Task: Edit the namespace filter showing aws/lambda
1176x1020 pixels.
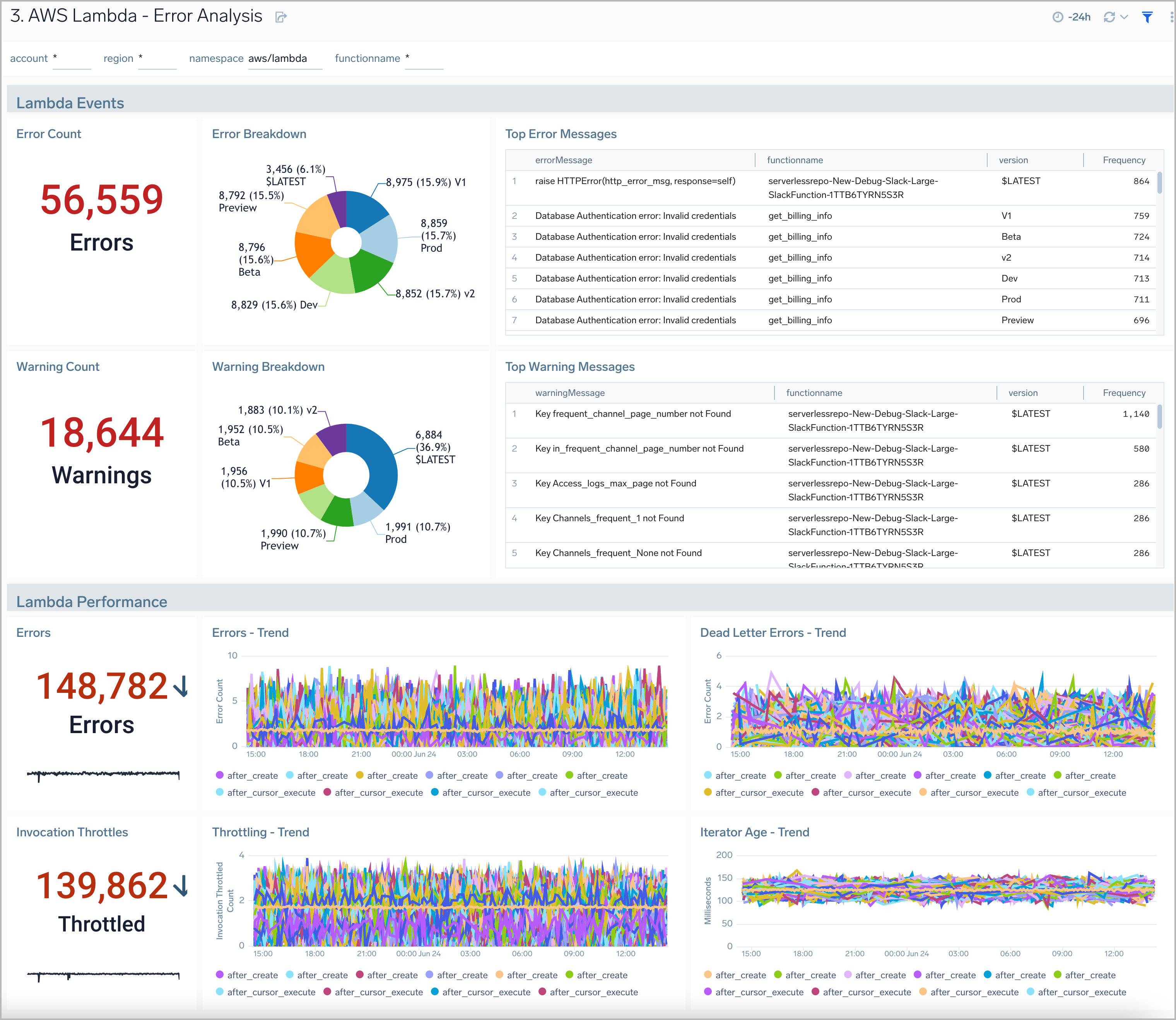Action: (x=285, y=58)
